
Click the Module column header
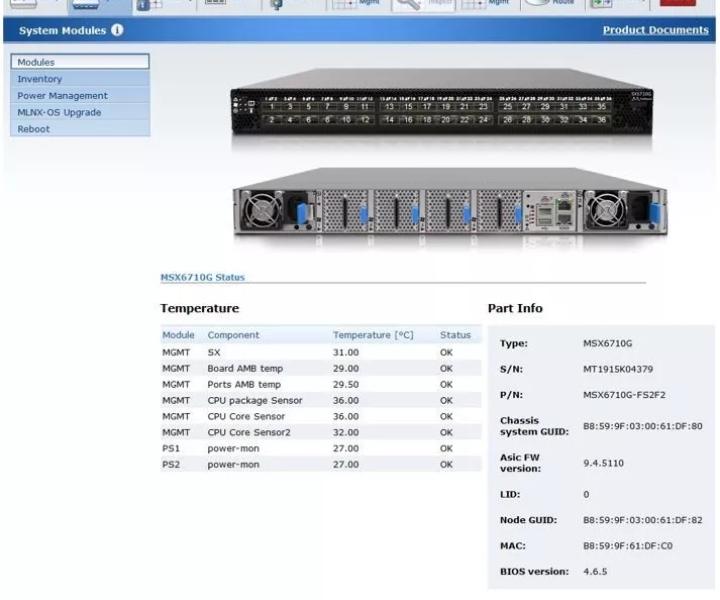(x=178, y=335)
